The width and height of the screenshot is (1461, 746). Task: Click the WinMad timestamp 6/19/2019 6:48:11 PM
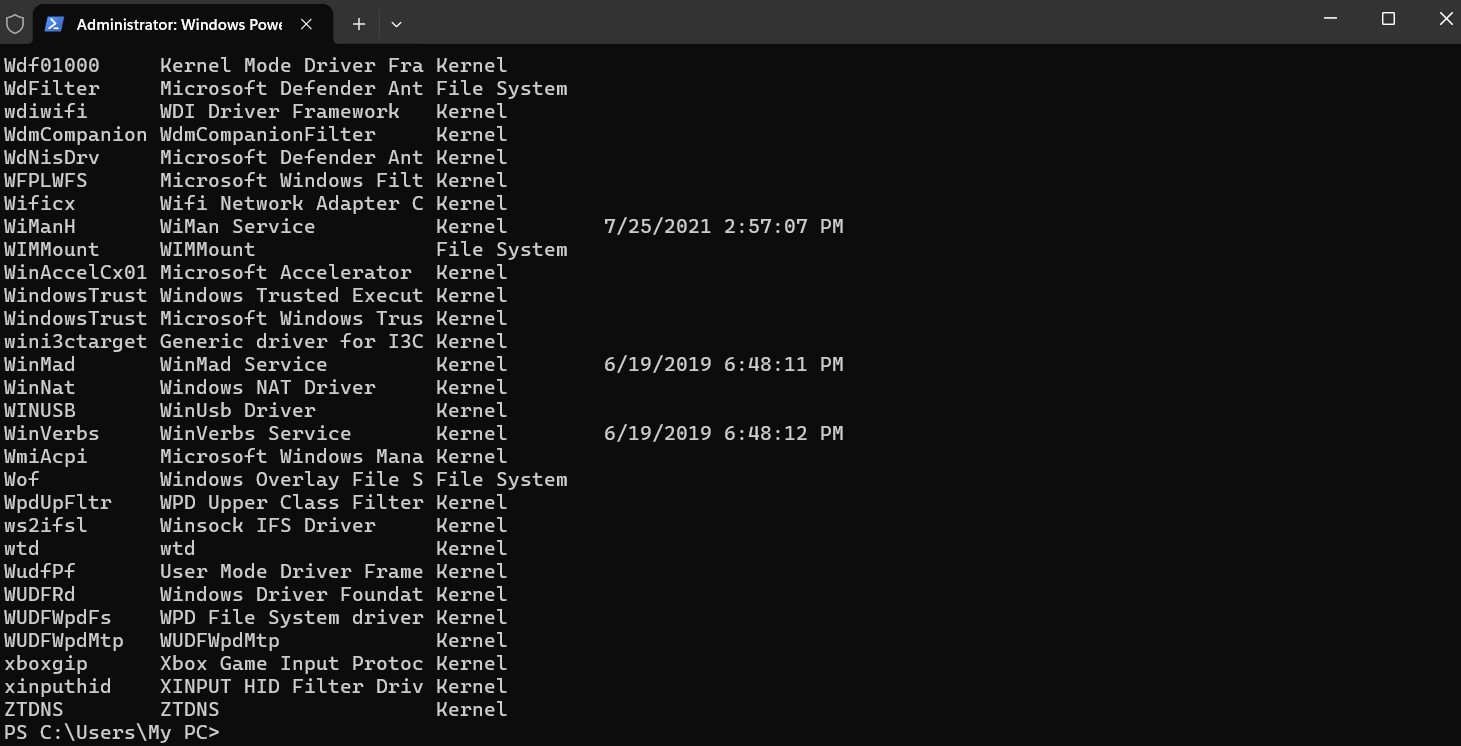723,365
